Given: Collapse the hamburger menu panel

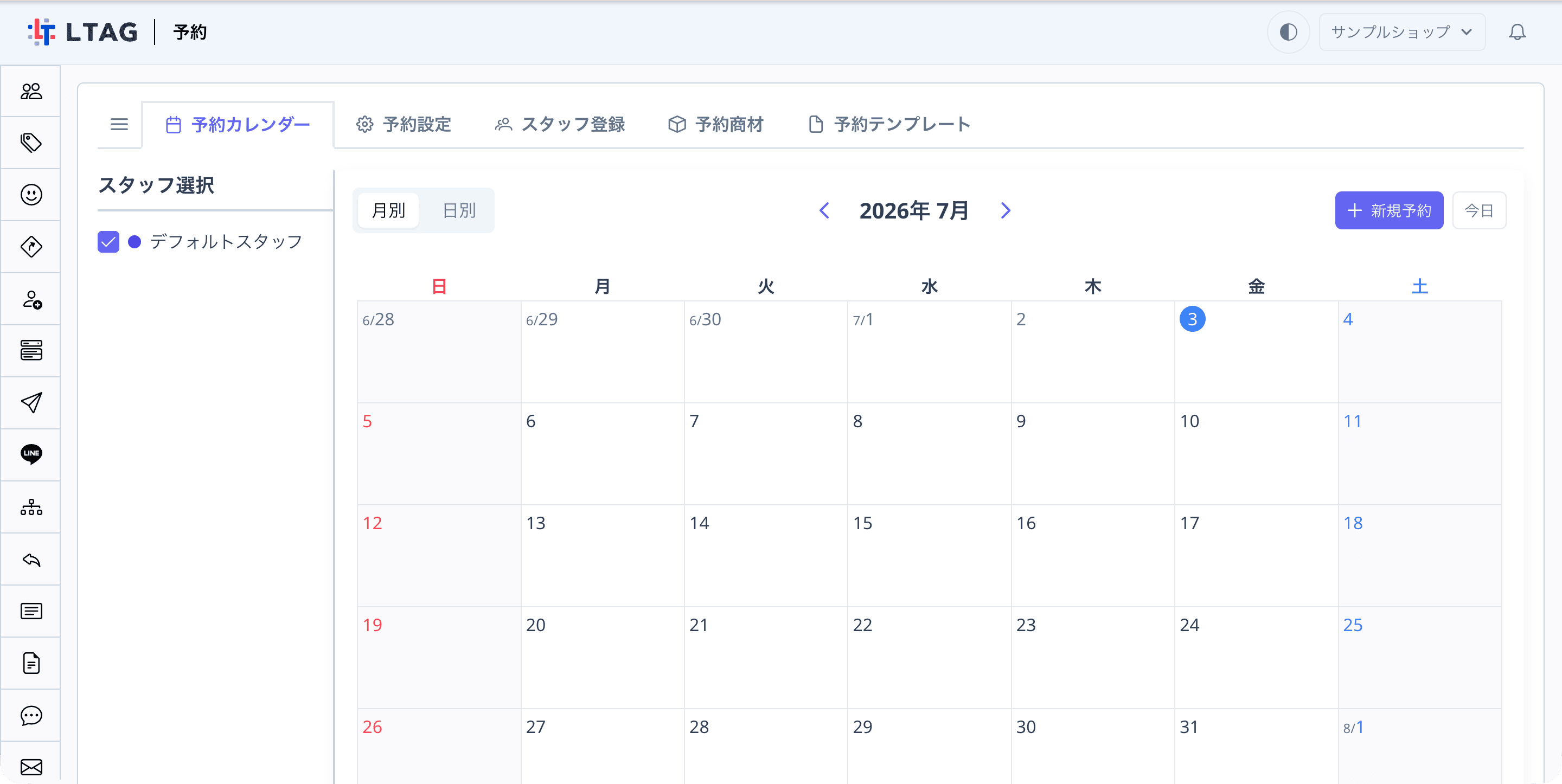Looking at the screenshot, I should (119, 124).
